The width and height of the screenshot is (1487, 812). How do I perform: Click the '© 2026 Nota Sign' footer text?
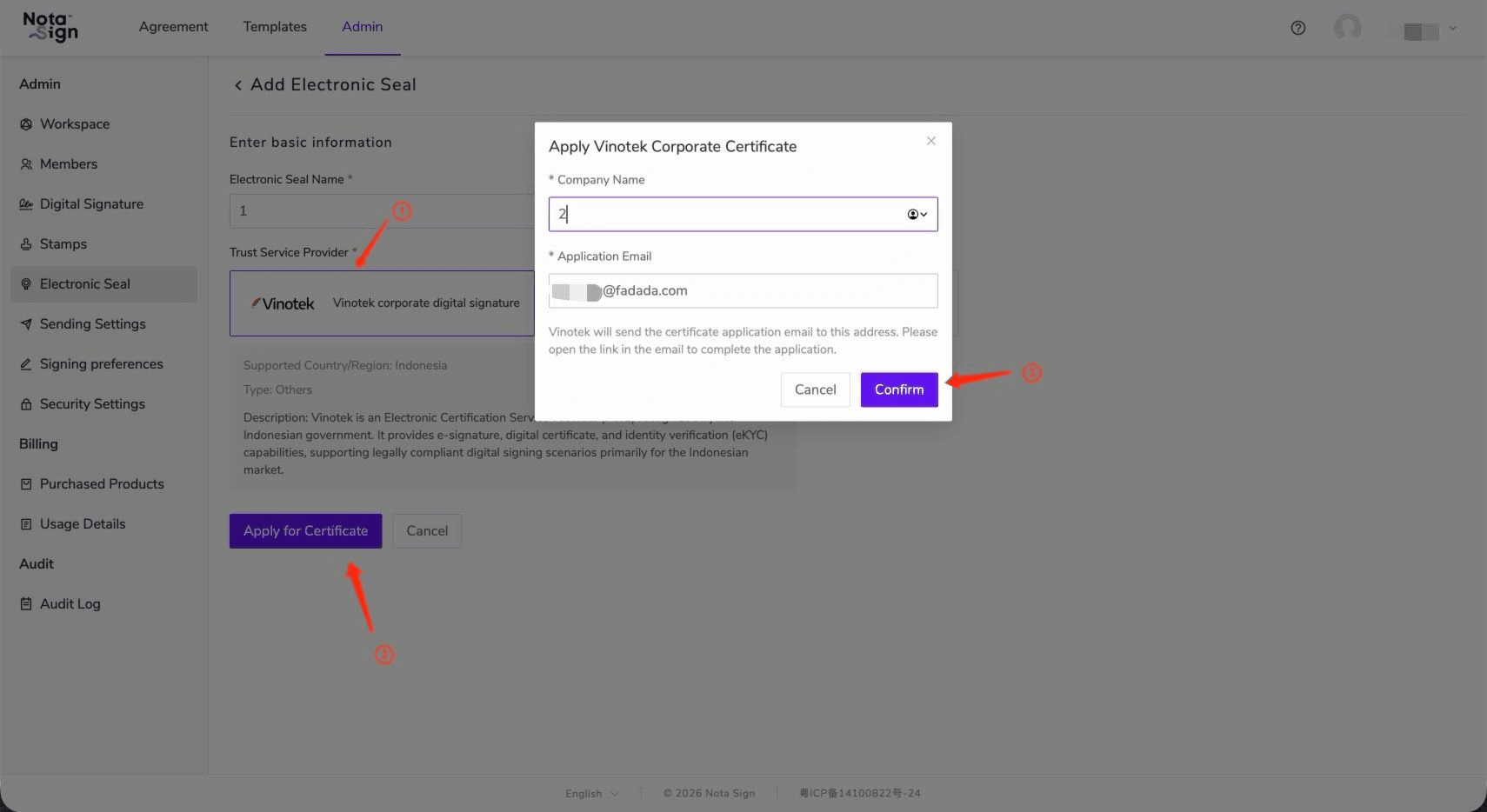709,794
